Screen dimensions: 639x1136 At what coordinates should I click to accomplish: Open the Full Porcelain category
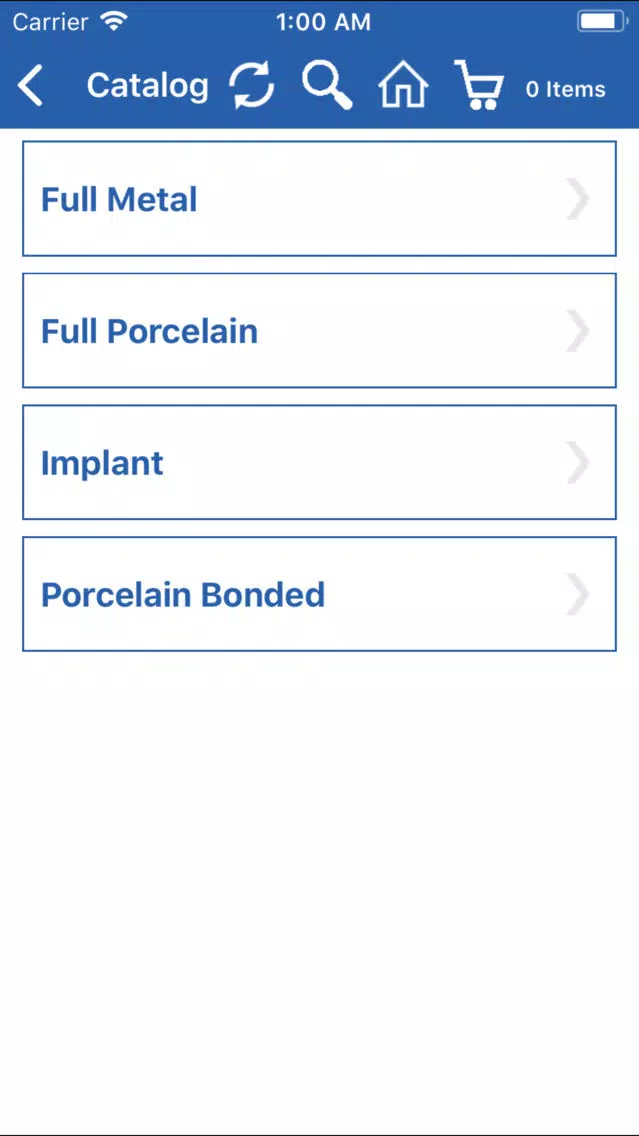point(320,330)
